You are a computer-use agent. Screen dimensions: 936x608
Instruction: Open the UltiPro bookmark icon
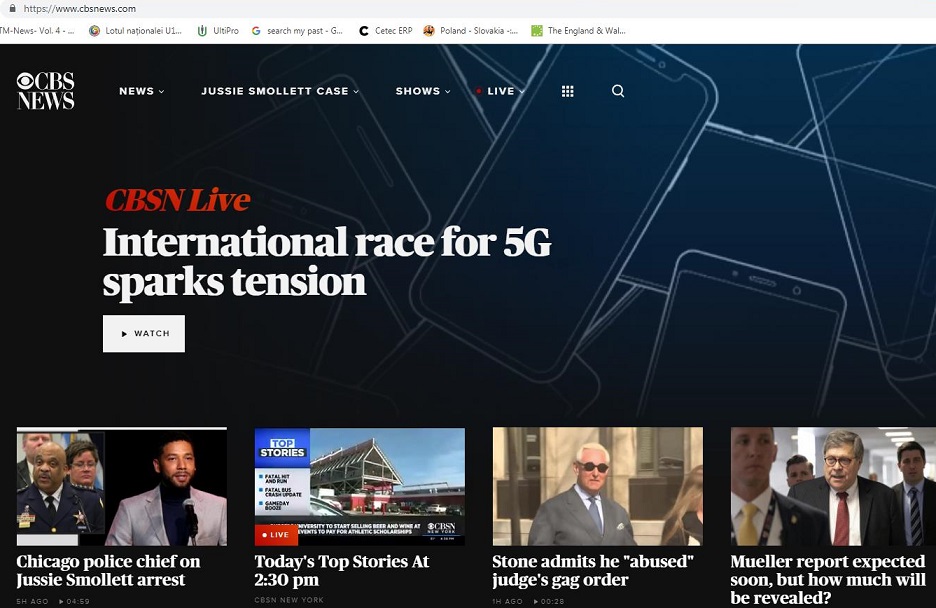click(x=202, y=30)
